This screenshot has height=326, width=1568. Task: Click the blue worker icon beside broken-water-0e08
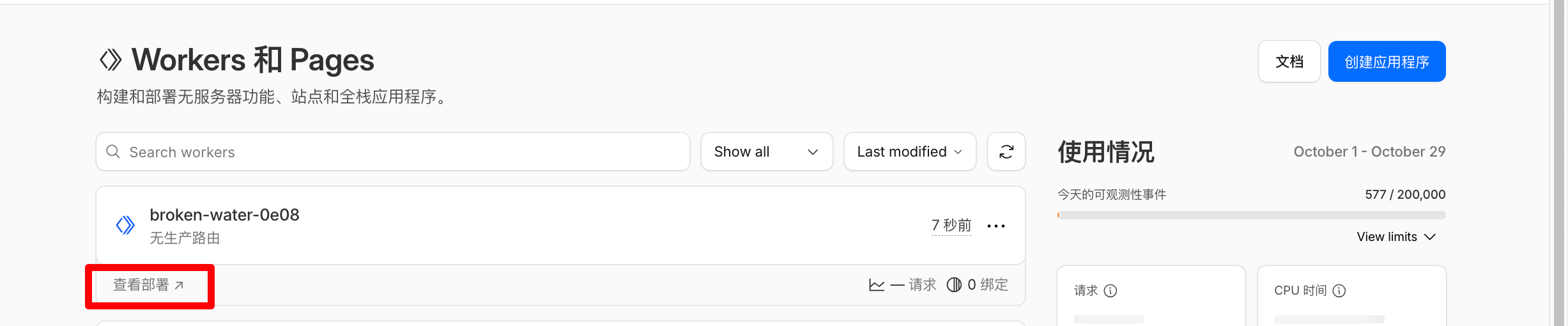click(x=125, y=225)
